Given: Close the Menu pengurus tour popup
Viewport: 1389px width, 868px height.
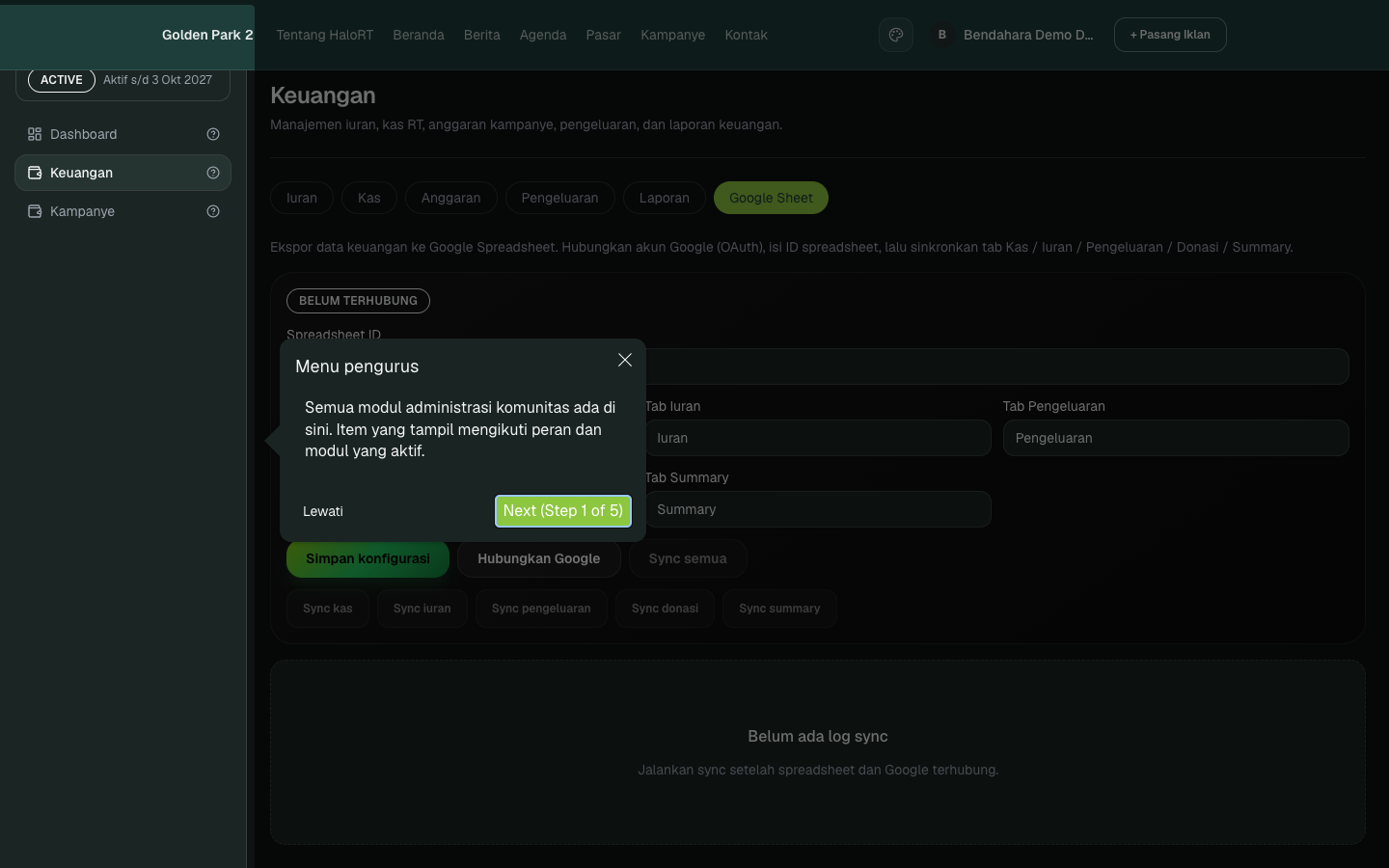Looking at the screenshot, I should (625, 360).
